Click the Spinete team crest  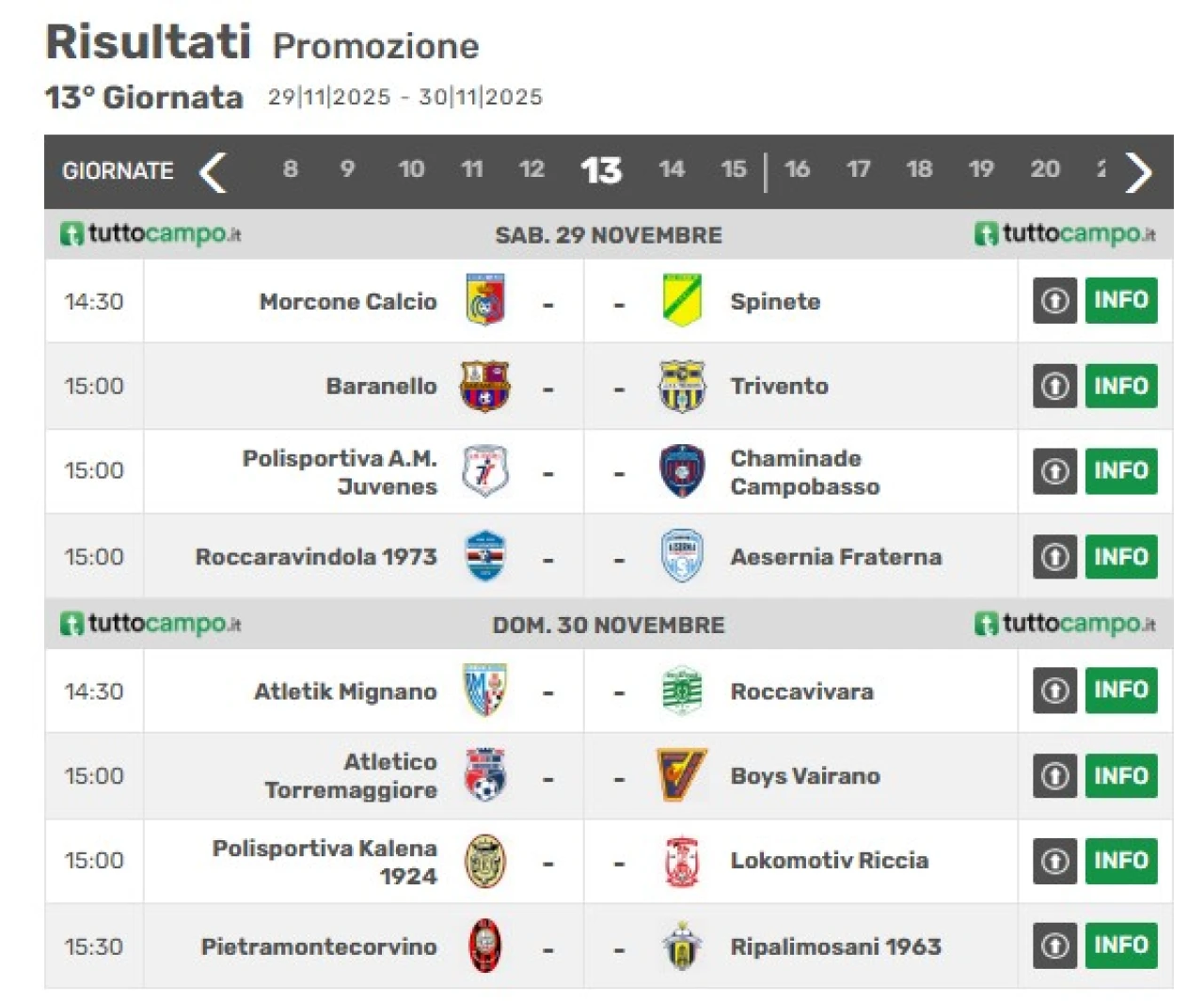click(682, 300)
